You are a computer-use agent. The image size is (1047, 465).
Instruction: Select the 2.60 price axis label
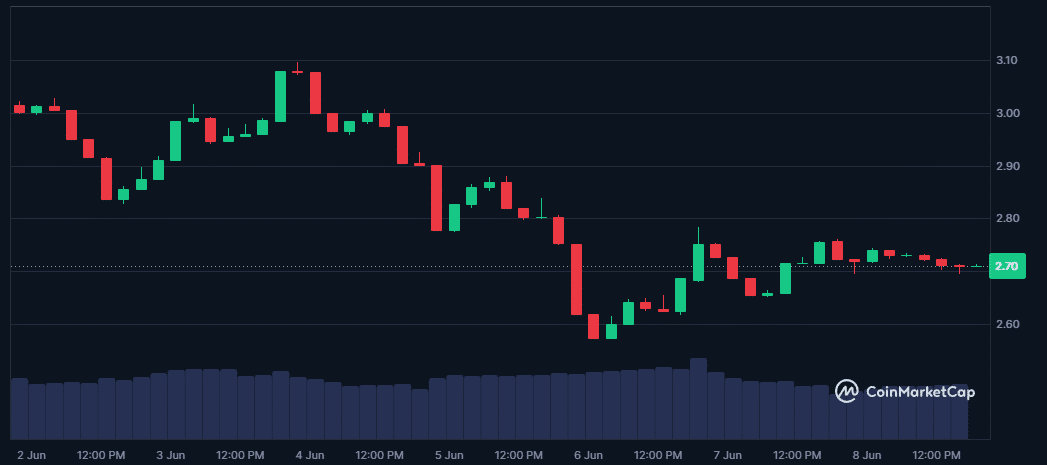click(1007, 324)
